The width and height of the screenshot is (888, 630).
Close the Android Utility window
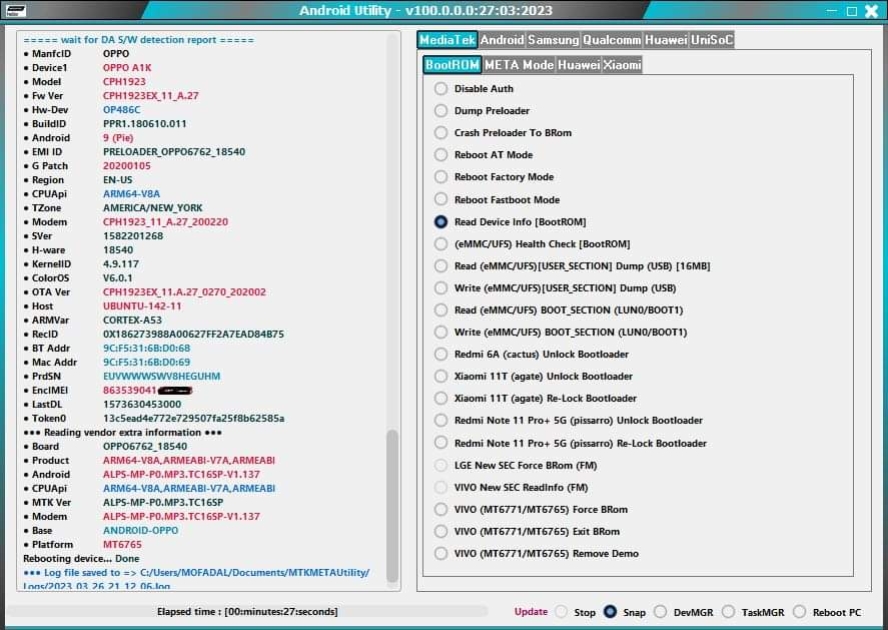(x=870, y=11)
